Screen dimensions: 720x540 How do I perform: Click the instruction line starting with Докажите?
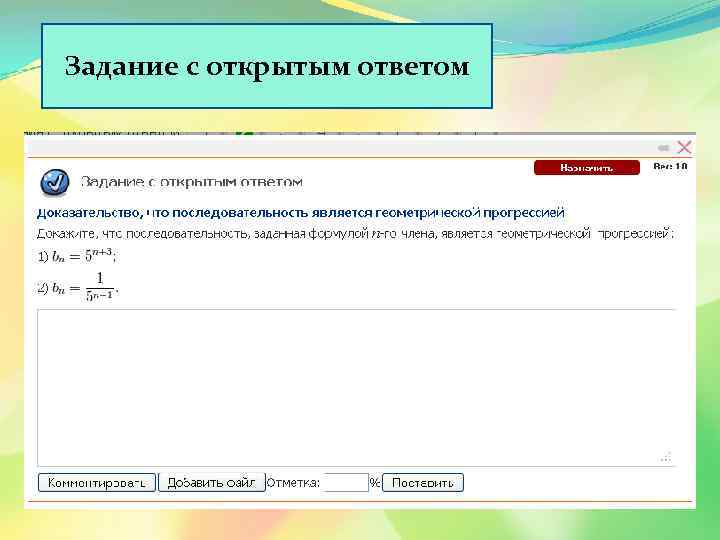click(355, 234)
